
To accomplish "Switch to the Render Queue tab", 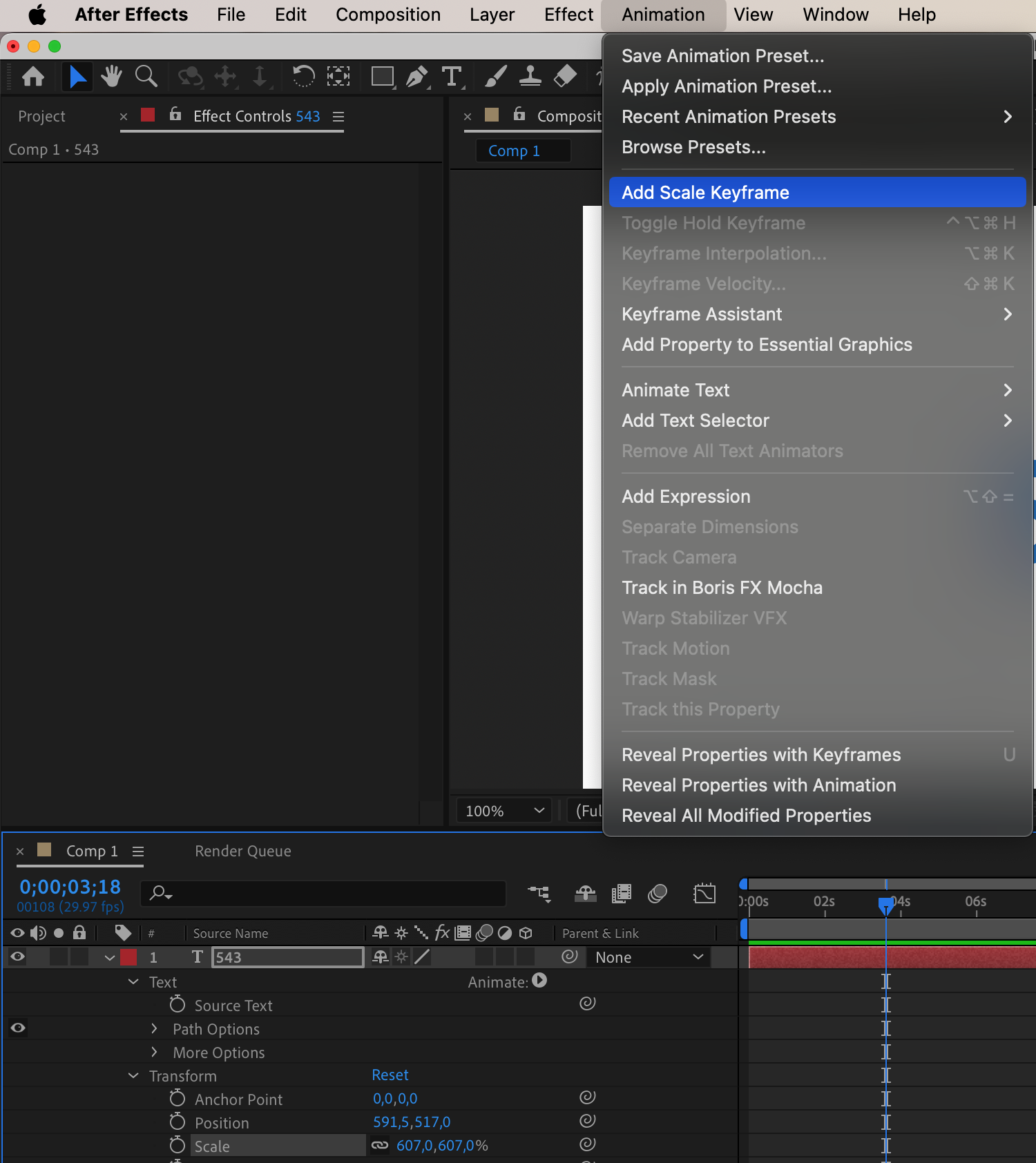I will tap(242, 851).
